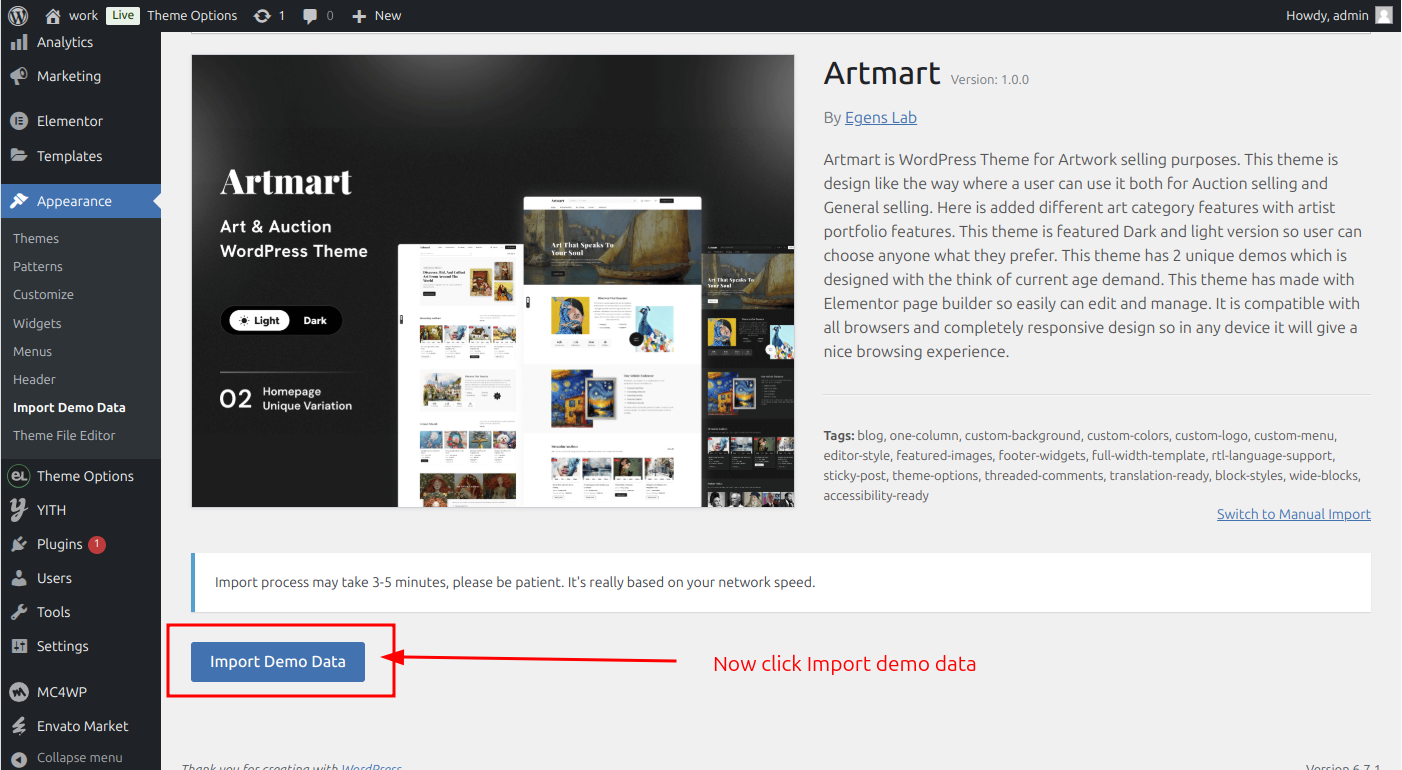The image size is (1402, 770).
Task: Open Theme Options in the top toolbar
Action: click(x=192, y=15)
